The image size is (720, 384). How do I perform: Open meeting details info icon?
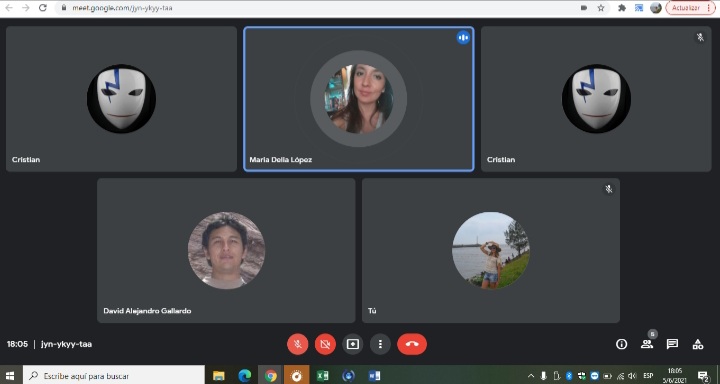pyautogui.click(x=621, y=344)
